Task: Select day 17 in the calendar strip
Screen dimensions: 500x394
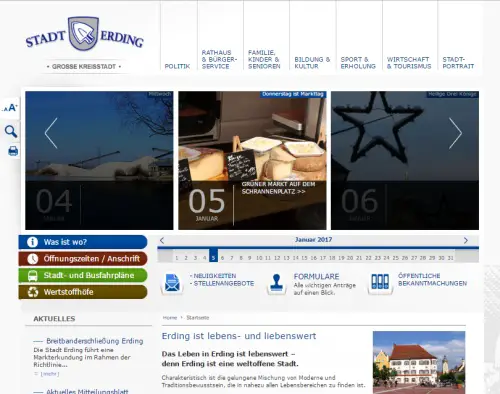Action: tap(323, 258)
